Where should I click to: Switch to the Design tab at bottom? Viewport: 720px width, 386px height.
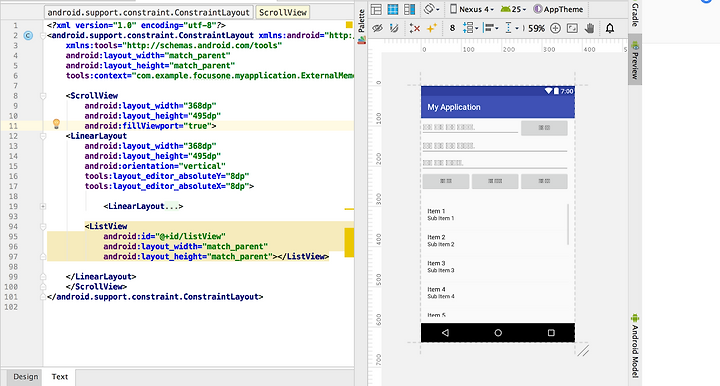25,377
